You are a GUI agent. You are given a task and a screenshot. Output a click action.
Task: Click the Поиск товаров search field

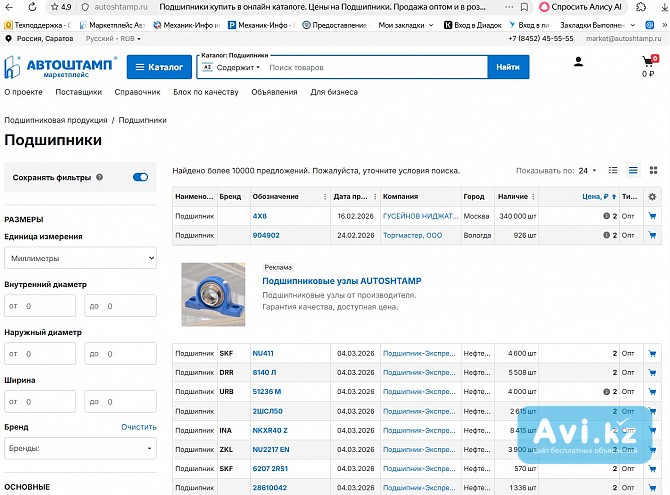pos(375,67)
